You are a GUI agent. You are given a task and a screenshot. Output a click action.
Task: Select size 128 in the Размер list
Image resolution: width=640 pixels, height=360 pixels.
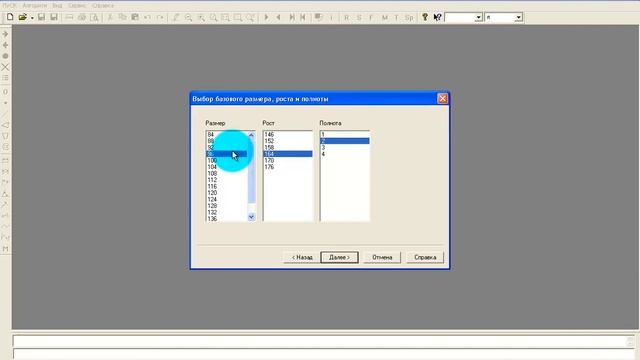(227, 206)
